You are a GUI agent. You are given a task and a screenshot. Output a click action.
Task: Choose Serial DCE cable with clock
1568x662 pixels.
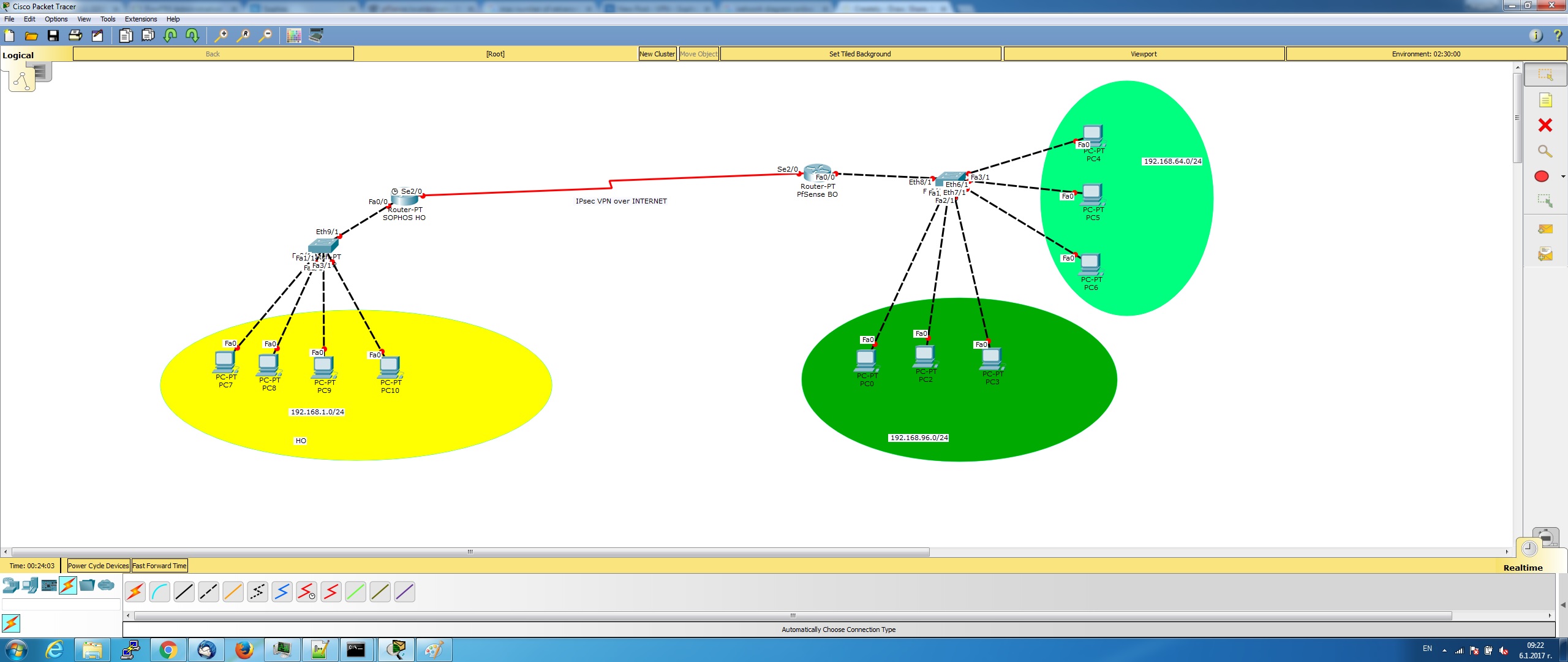coord(307,592)
